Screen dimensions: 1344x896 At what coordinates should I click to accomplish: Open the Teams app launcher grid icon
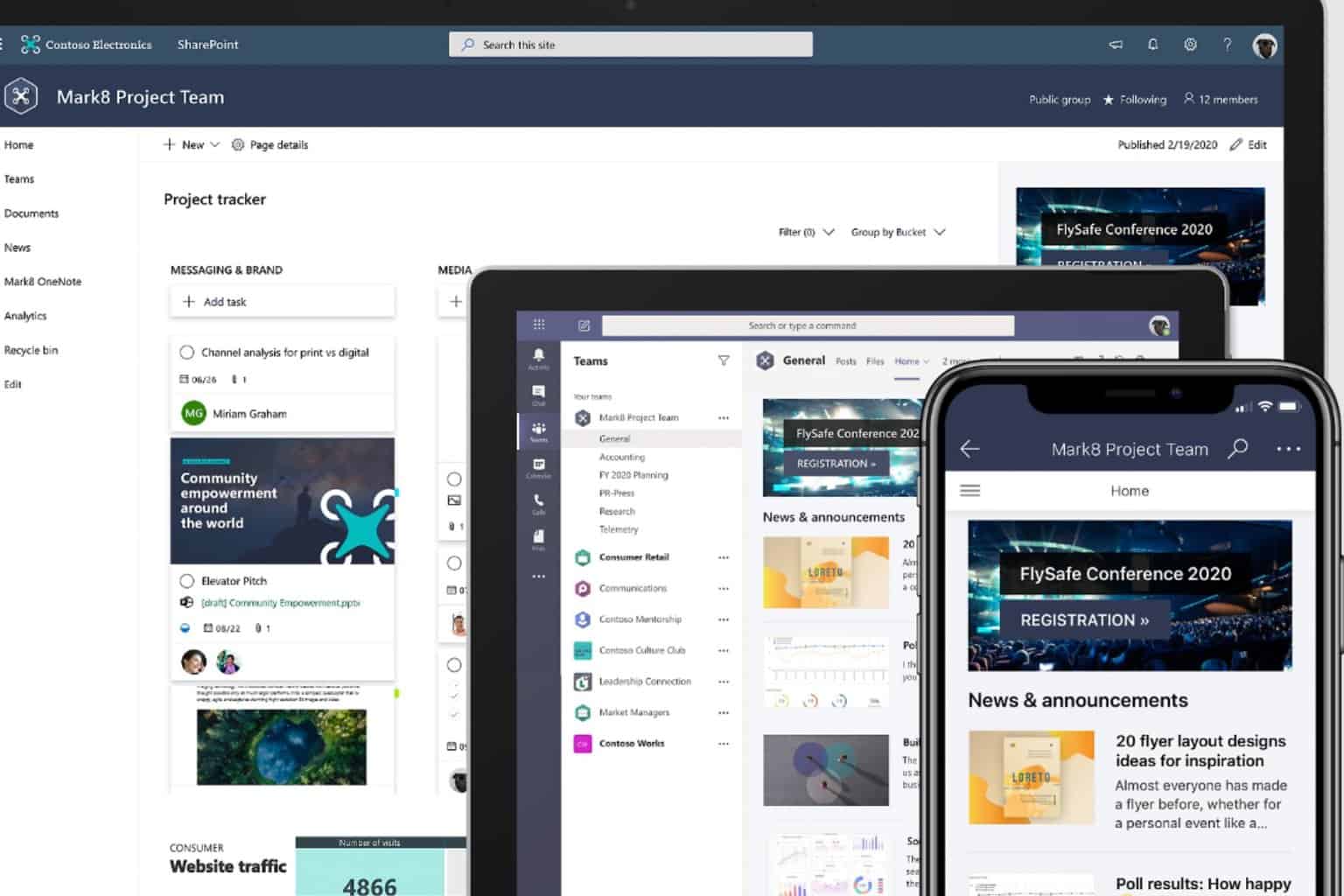point(539,325)
